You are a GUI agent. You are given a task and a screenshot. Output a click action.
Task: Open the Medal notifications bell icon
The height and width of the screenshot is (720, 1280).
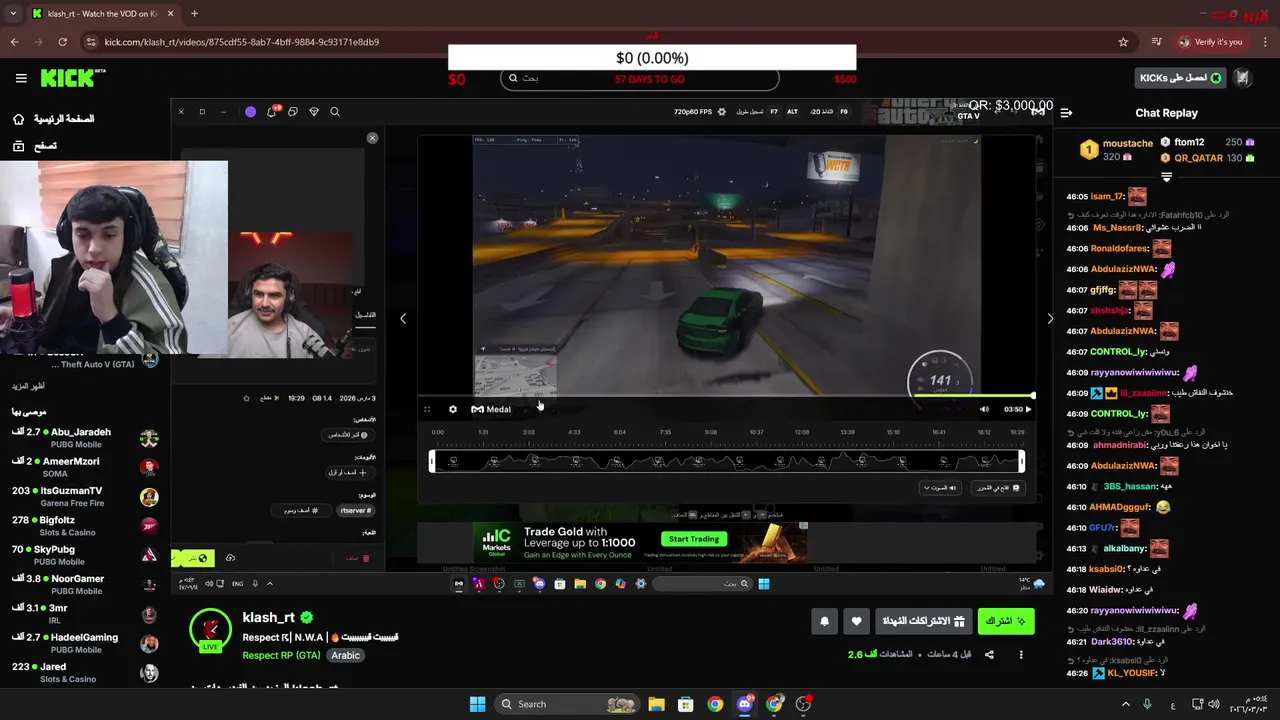pos(272,112)
